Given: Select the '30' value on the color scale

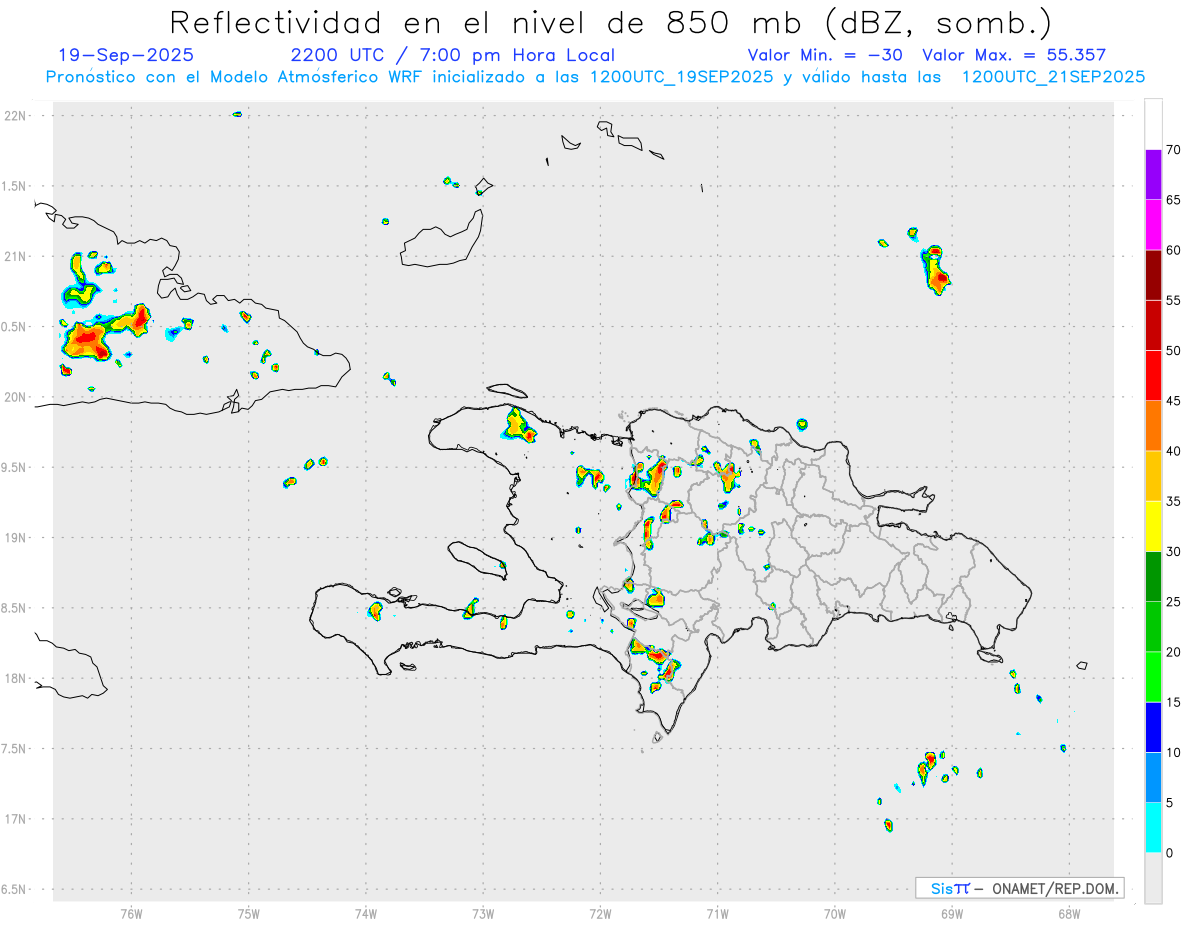Looking at the screenshot, I should [1174, 552].
